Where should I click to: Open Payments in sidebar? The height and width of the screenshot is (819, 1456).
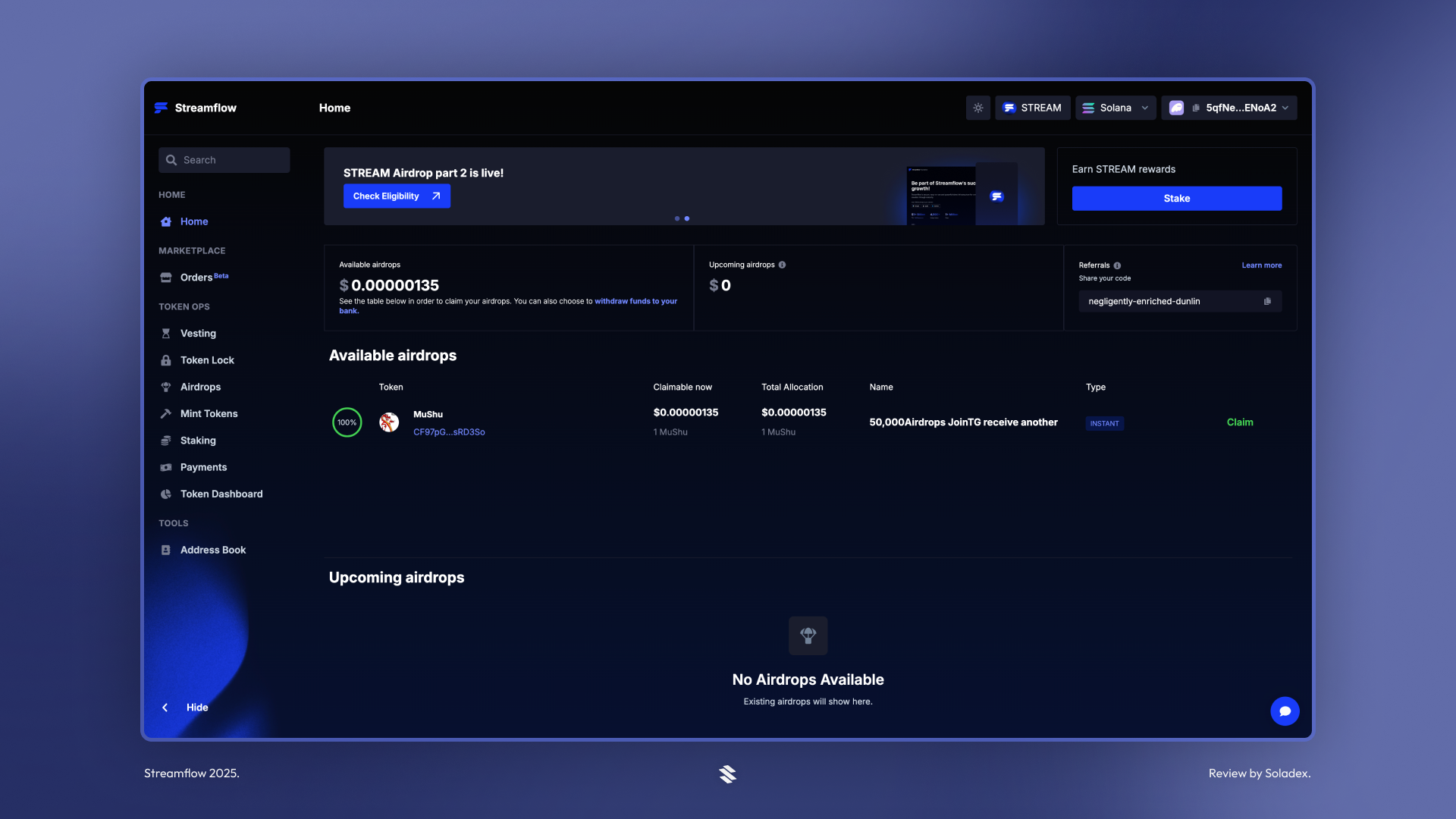click(x=203, y=467)
